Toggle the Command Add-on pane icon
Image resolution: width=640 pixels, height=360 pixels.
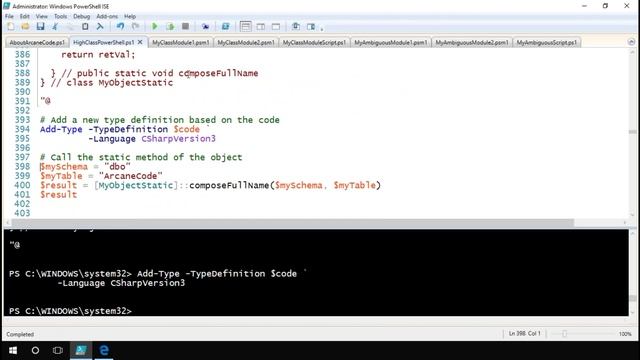click(311, 27)
